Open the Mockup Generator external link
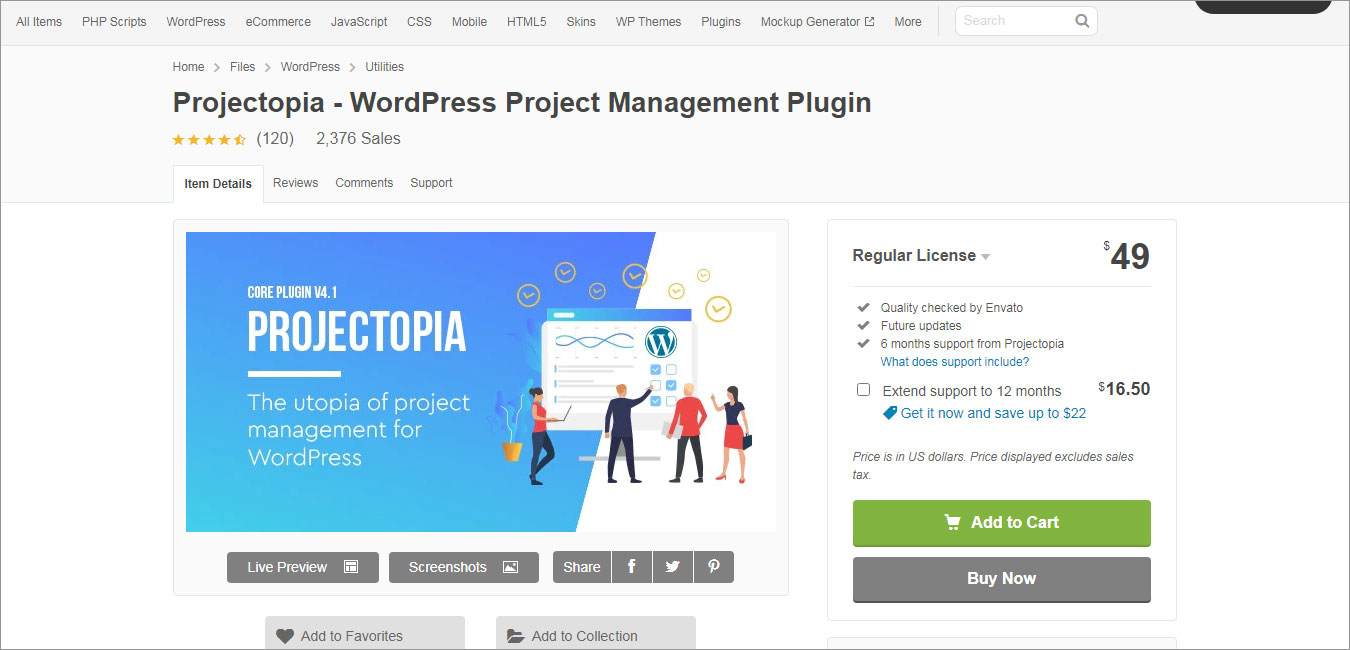Image resolution: width=1350 pixels, height=650 pixels. pos(817,21)
